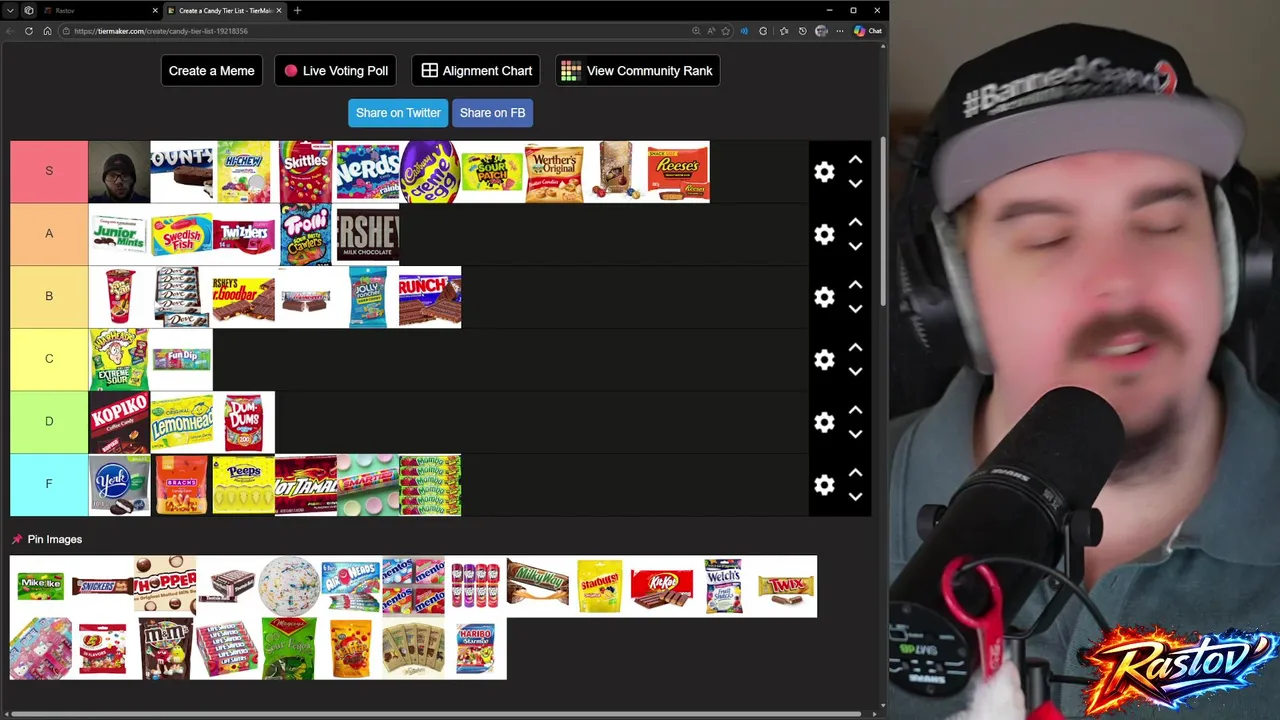Select Twizzlers in A tier

click(243, 234)
